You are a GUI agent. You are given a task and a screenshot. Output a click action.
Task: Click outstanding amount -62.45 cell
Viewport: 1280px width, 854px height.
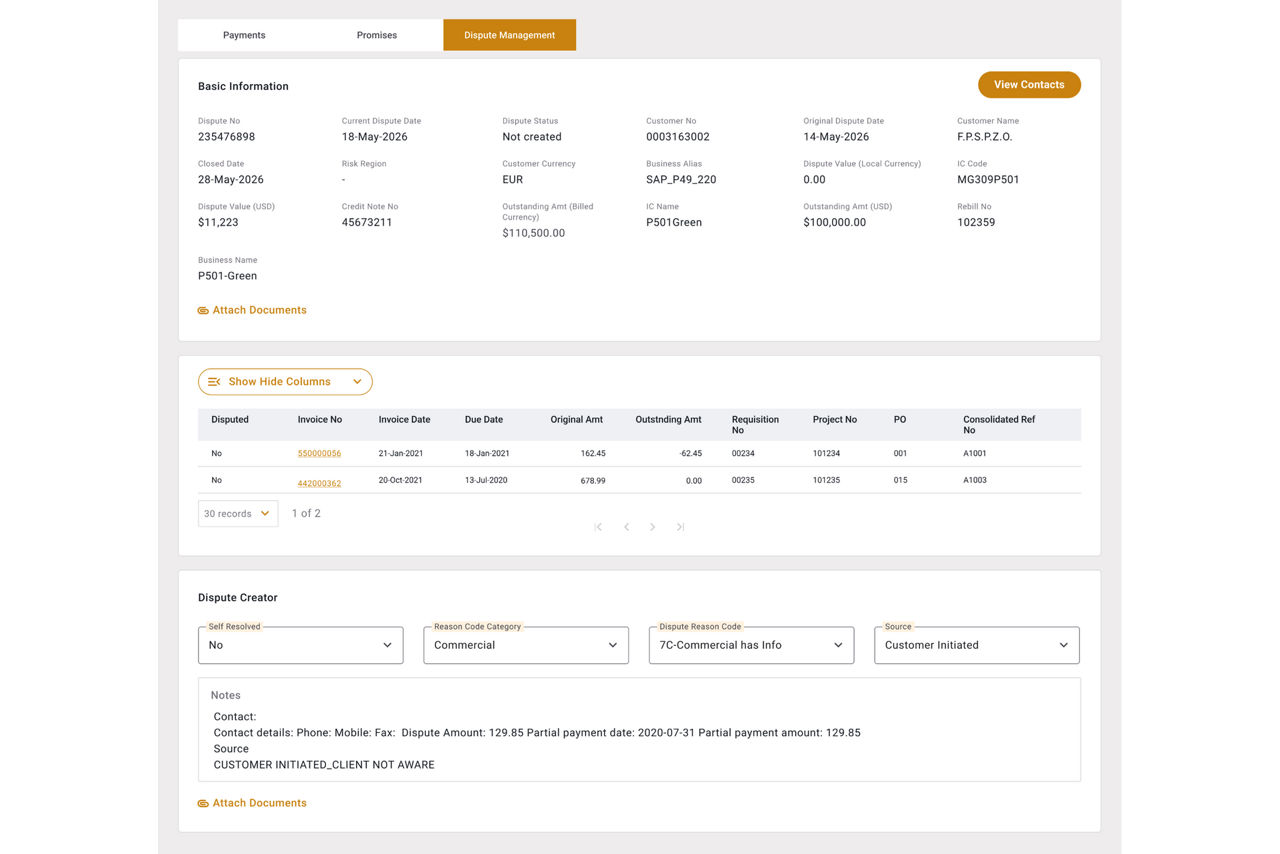click(x=690, y=454)
